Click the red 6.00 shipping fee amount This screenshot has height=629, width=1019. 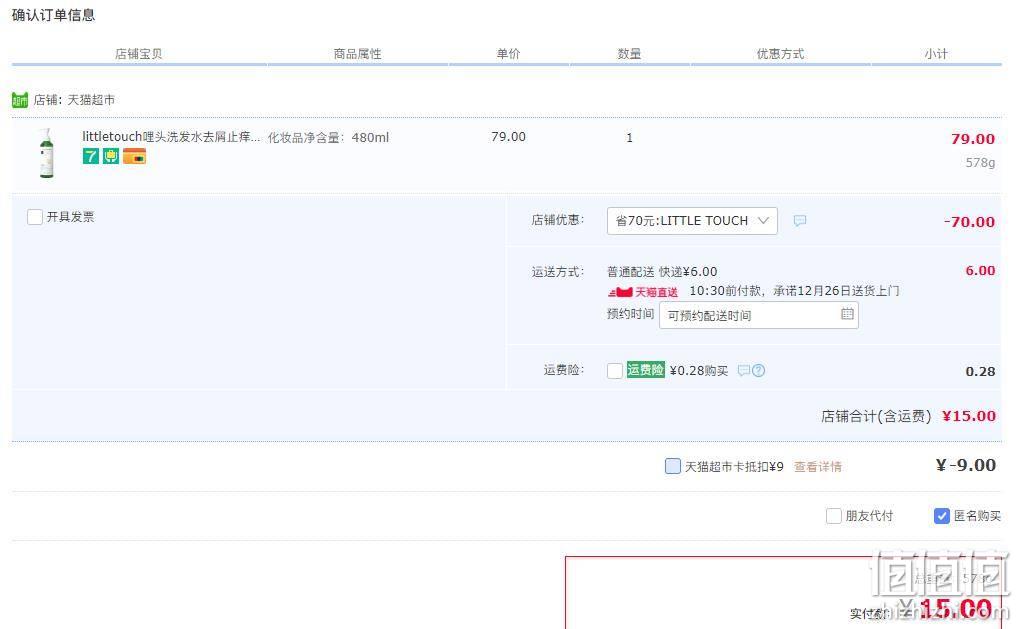980,270
